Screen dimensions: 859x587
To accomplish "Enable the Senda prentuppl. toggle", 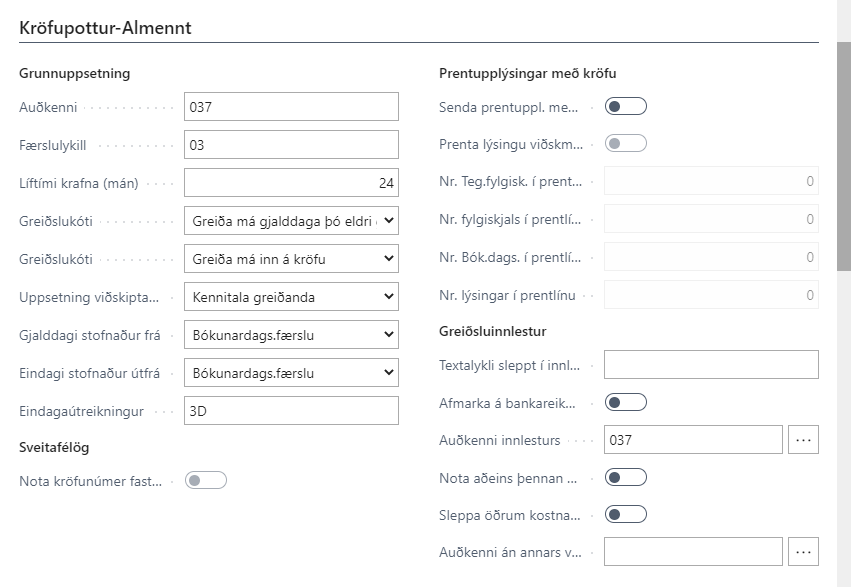I will (x=626, y=106).
